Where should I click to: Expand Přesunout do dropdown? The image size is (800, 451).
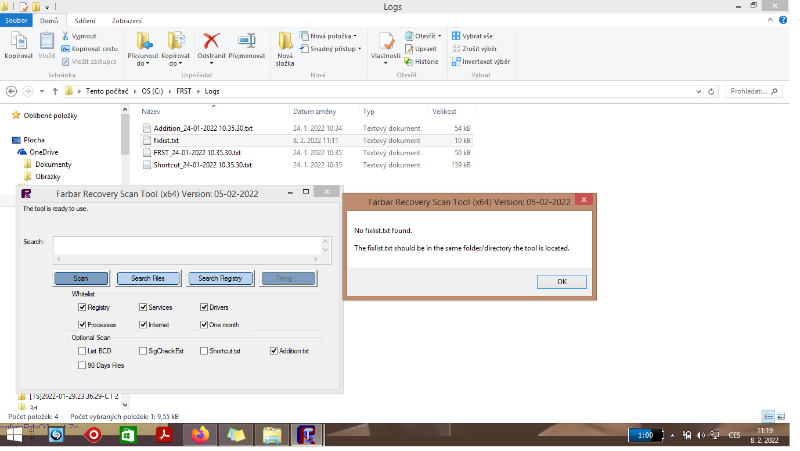point(147,64)
